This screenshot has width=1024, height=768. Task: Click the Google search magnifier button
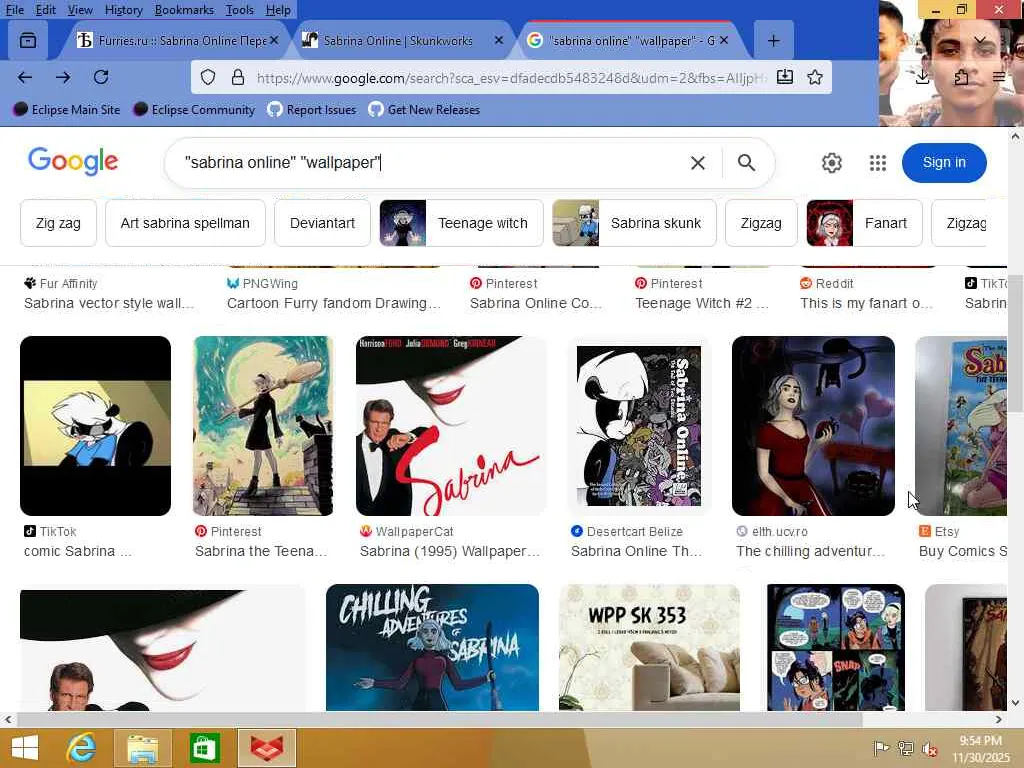(746, 163)
